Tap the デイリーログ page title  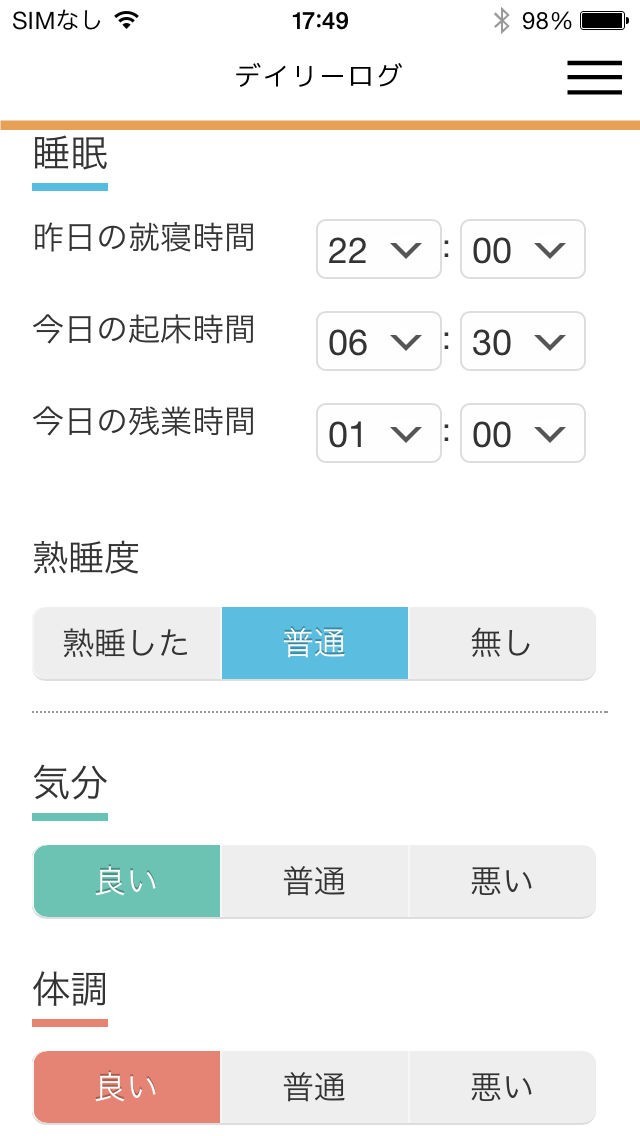(318, 76)
